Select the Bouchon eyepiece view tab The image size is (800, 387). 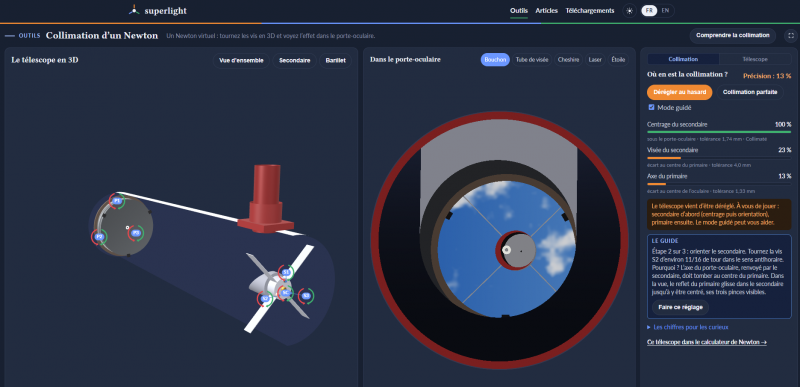pyautogui.click(x=495, y=60)
